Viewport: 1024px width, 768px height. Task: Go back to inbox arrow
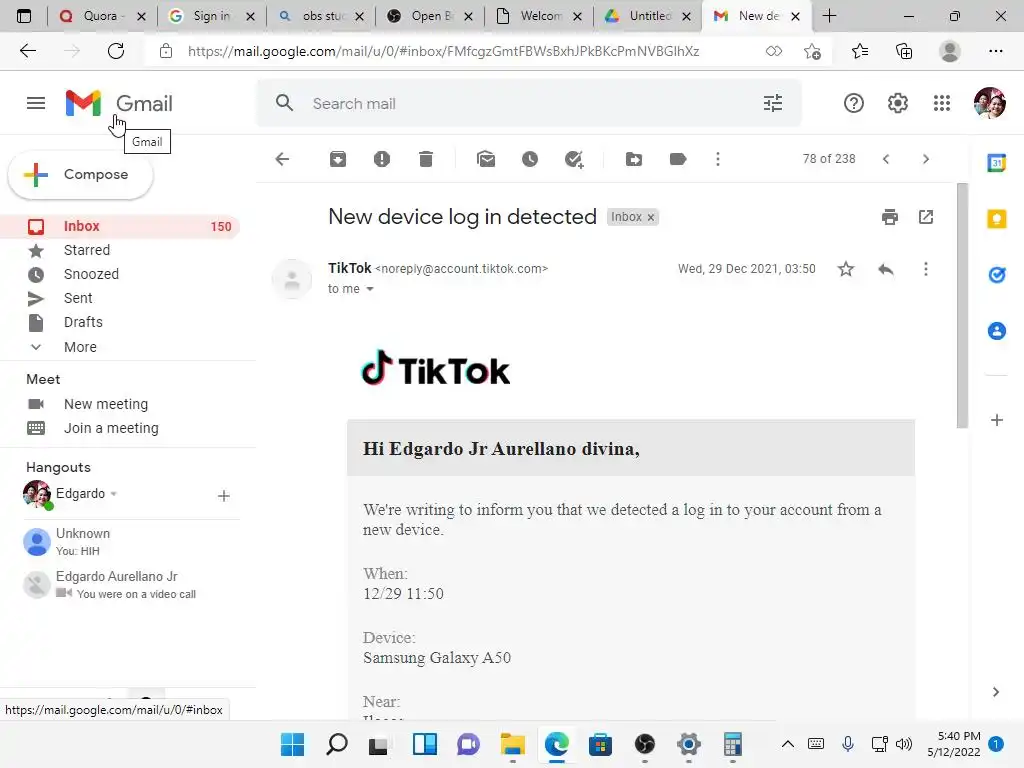[x=282, y=159]
